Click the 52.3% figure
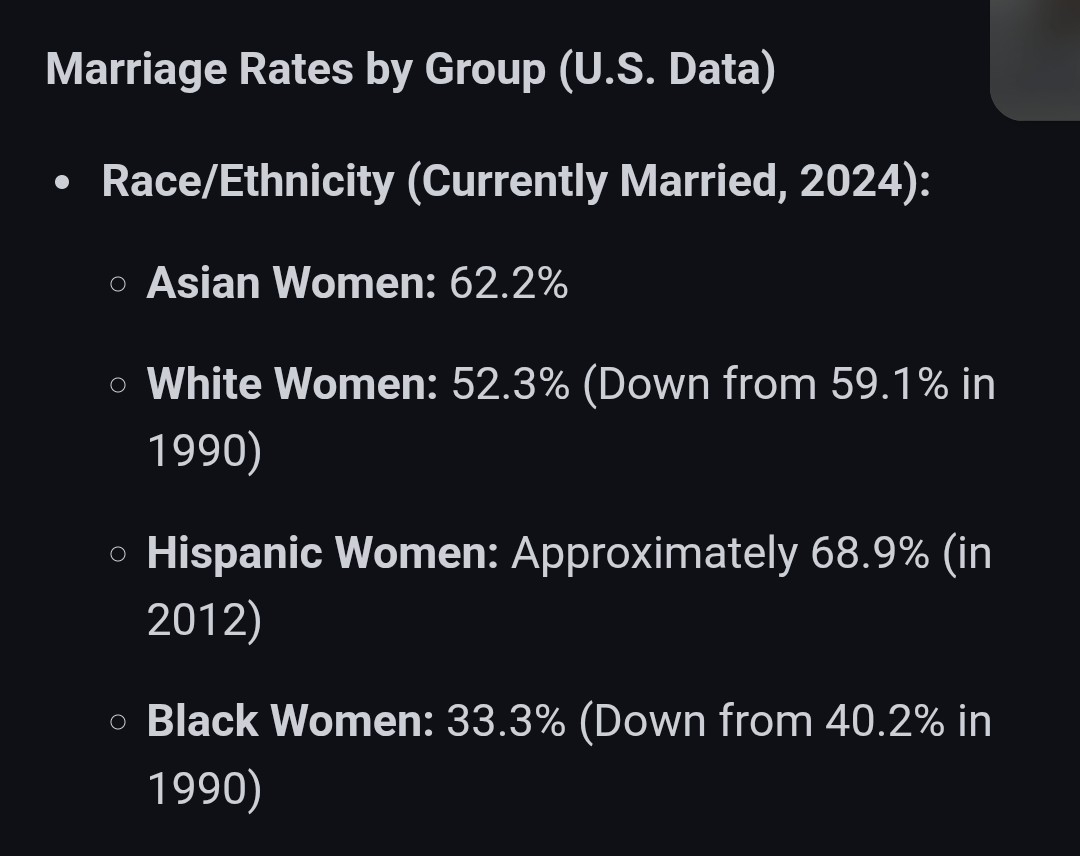 pyautogui.click(x=510, y=384)
